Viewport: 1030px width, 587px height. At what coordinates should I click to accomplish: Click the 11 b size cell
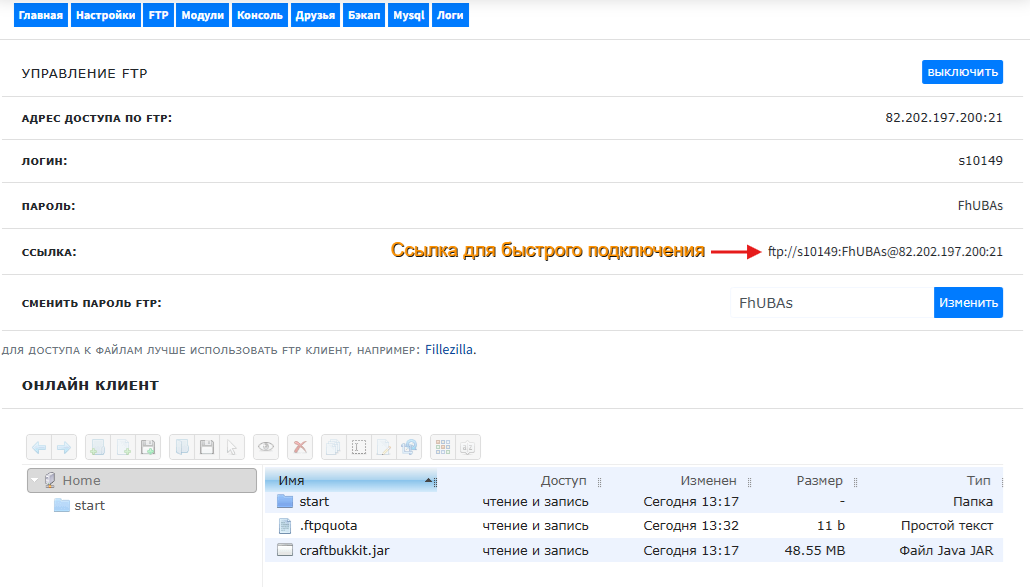coord(831,525)
